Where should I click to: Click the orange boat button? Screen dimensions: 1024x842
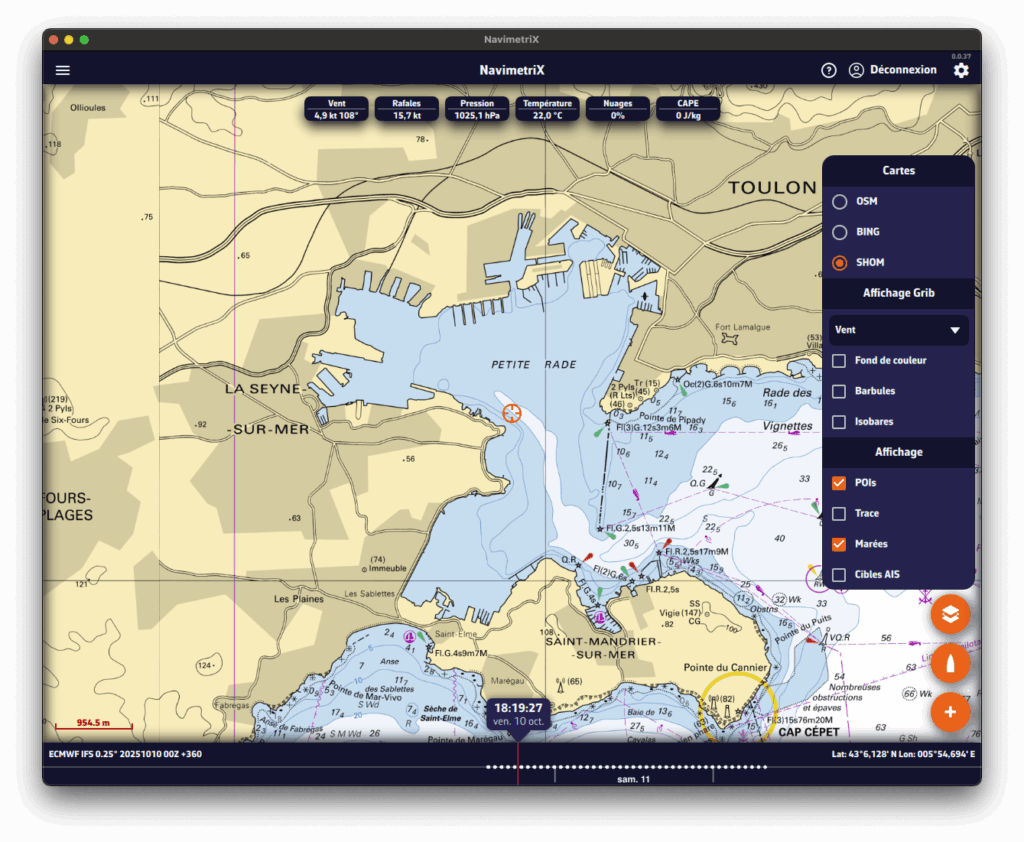[950, 663]
